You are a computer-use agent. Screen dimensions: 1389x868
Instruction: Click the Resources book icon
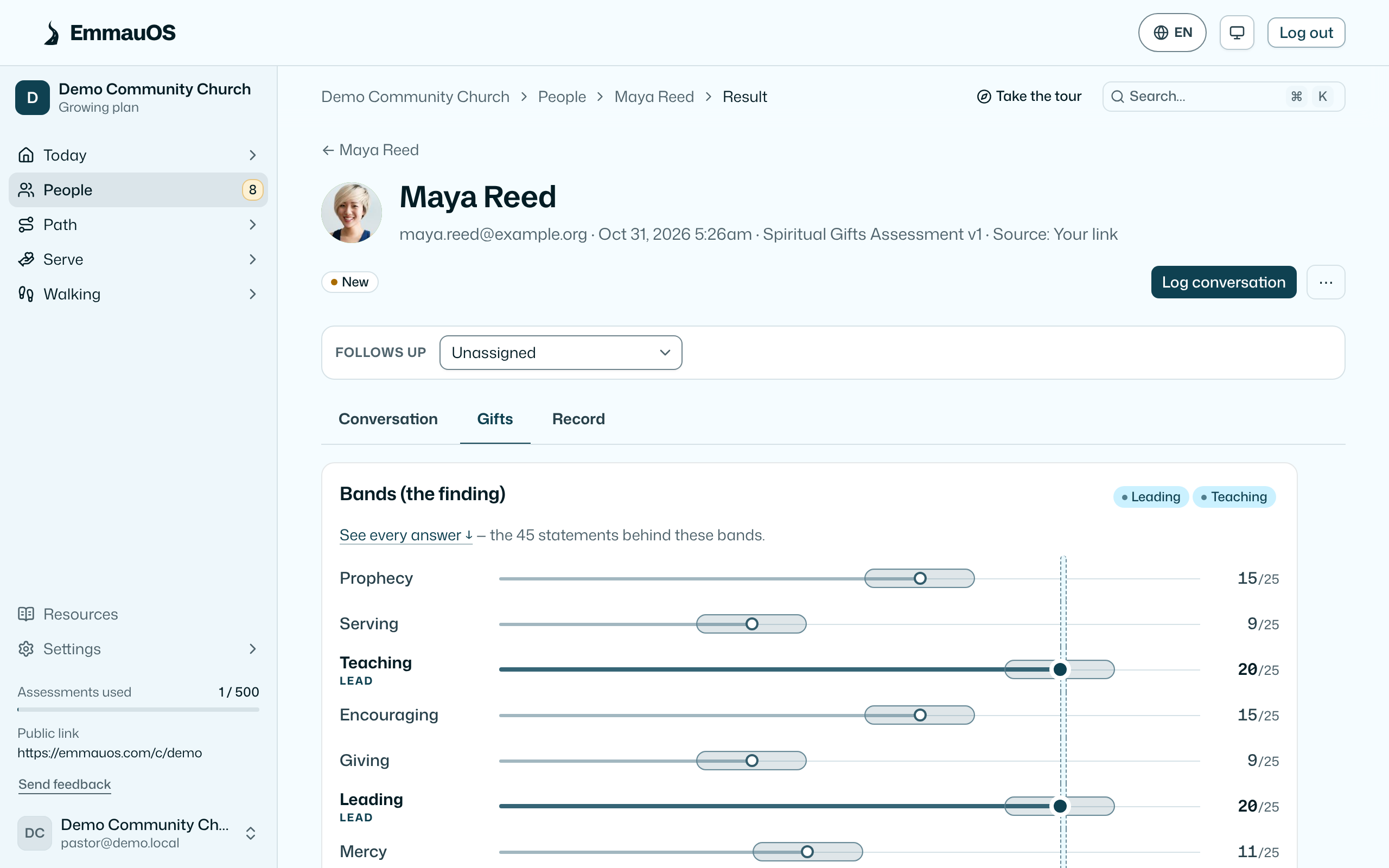[x=26, y=614]
